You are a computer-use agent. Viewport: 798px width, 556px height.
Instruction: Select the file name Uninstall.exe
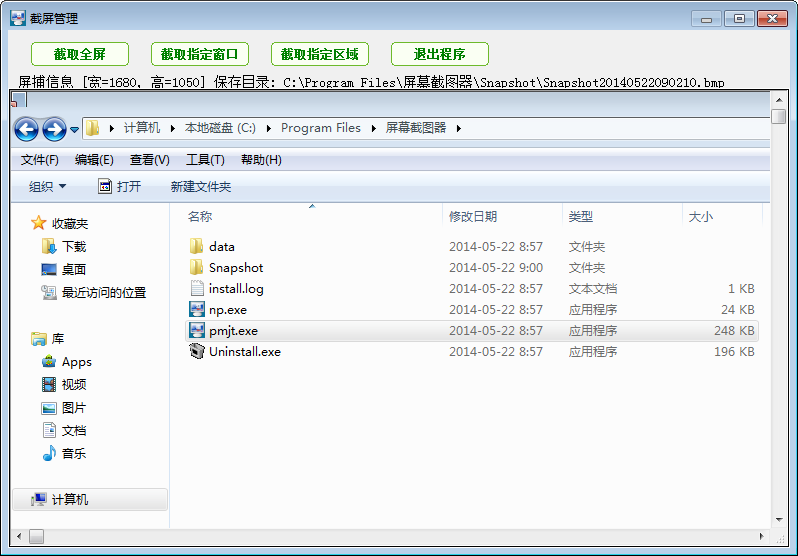(x=245, y=351)
